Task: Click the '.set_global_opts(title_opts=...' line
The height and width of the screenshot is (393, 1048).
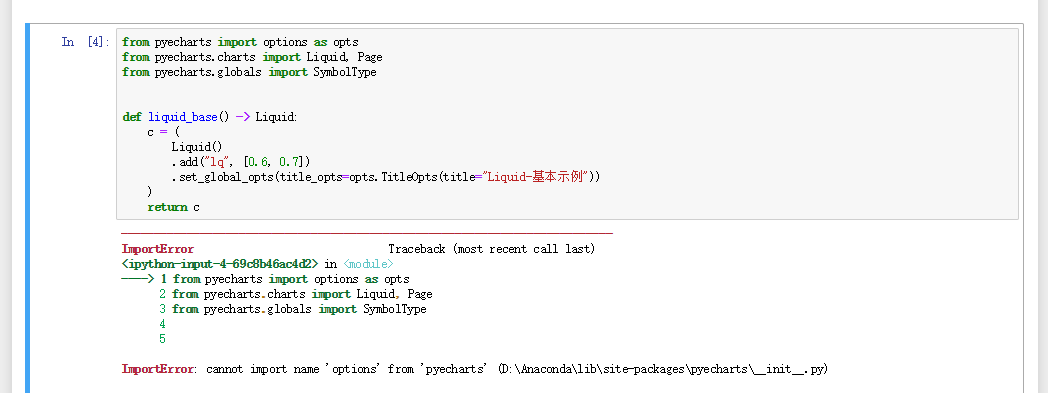Action: click(386, 177)
